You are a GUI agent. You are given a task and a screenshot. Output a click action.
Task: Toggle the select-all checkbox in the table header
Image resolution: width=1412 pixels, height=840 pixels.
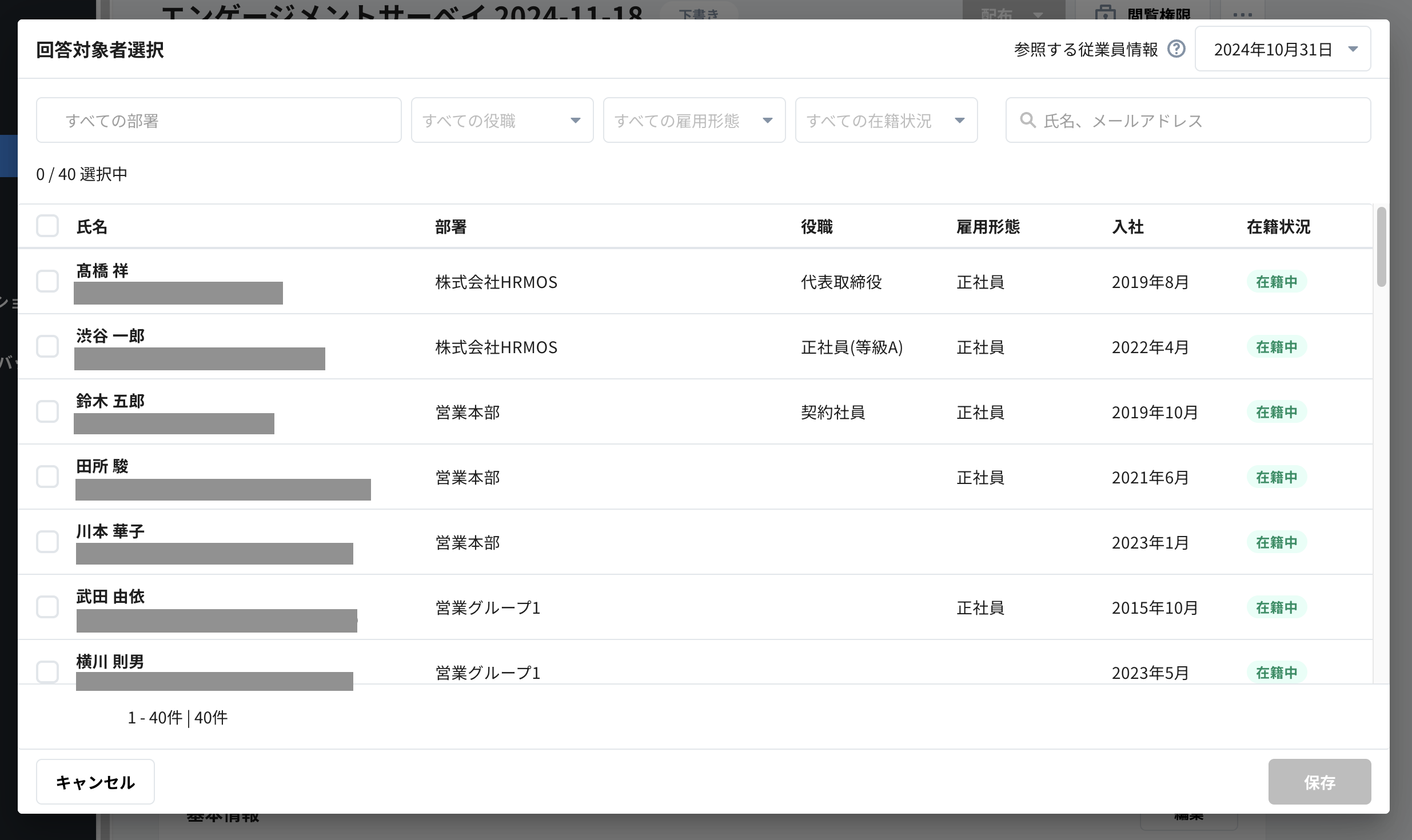48,226
